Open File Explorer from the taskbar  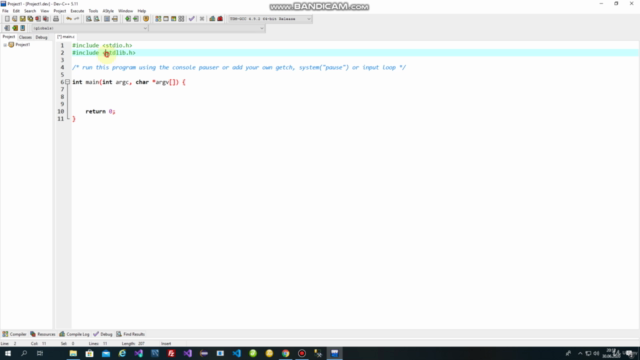(73, 353)
